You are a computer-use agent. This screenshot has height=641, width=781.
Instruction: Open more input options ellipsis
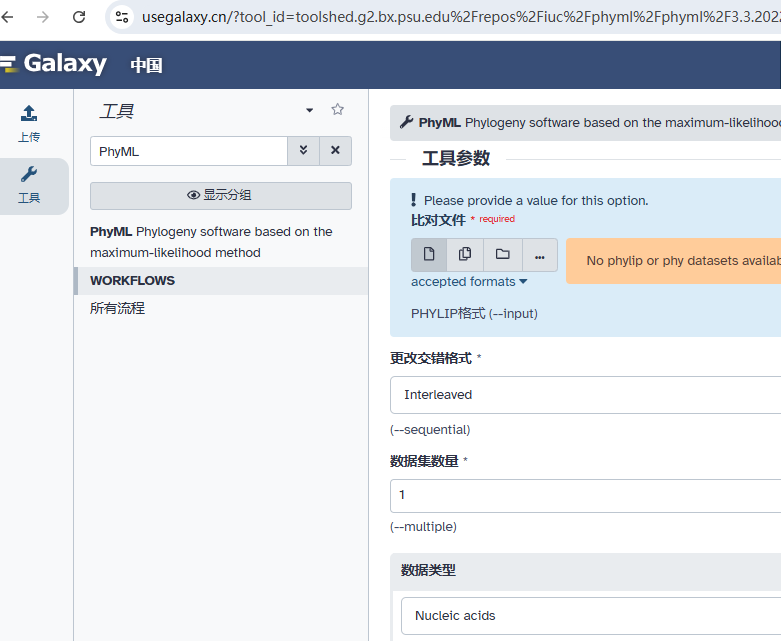[x=539, y=255]
